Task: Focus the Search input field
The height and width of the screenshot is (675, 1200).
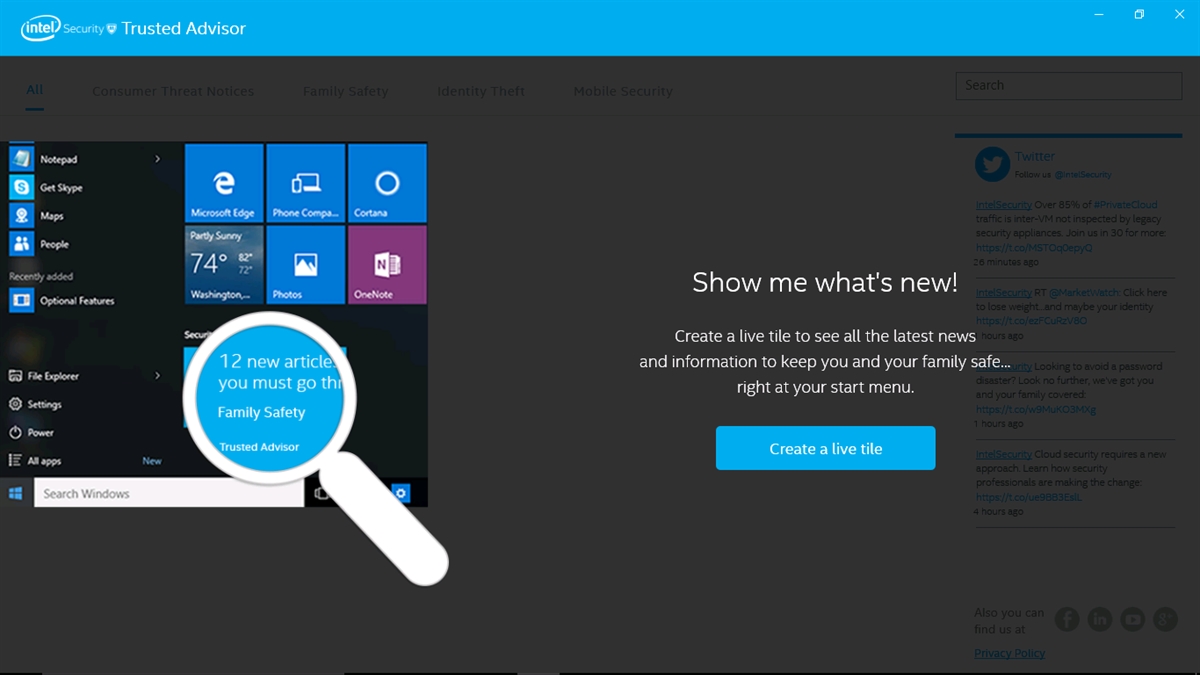Action: pyautogui.click(x=1068, y=86)
